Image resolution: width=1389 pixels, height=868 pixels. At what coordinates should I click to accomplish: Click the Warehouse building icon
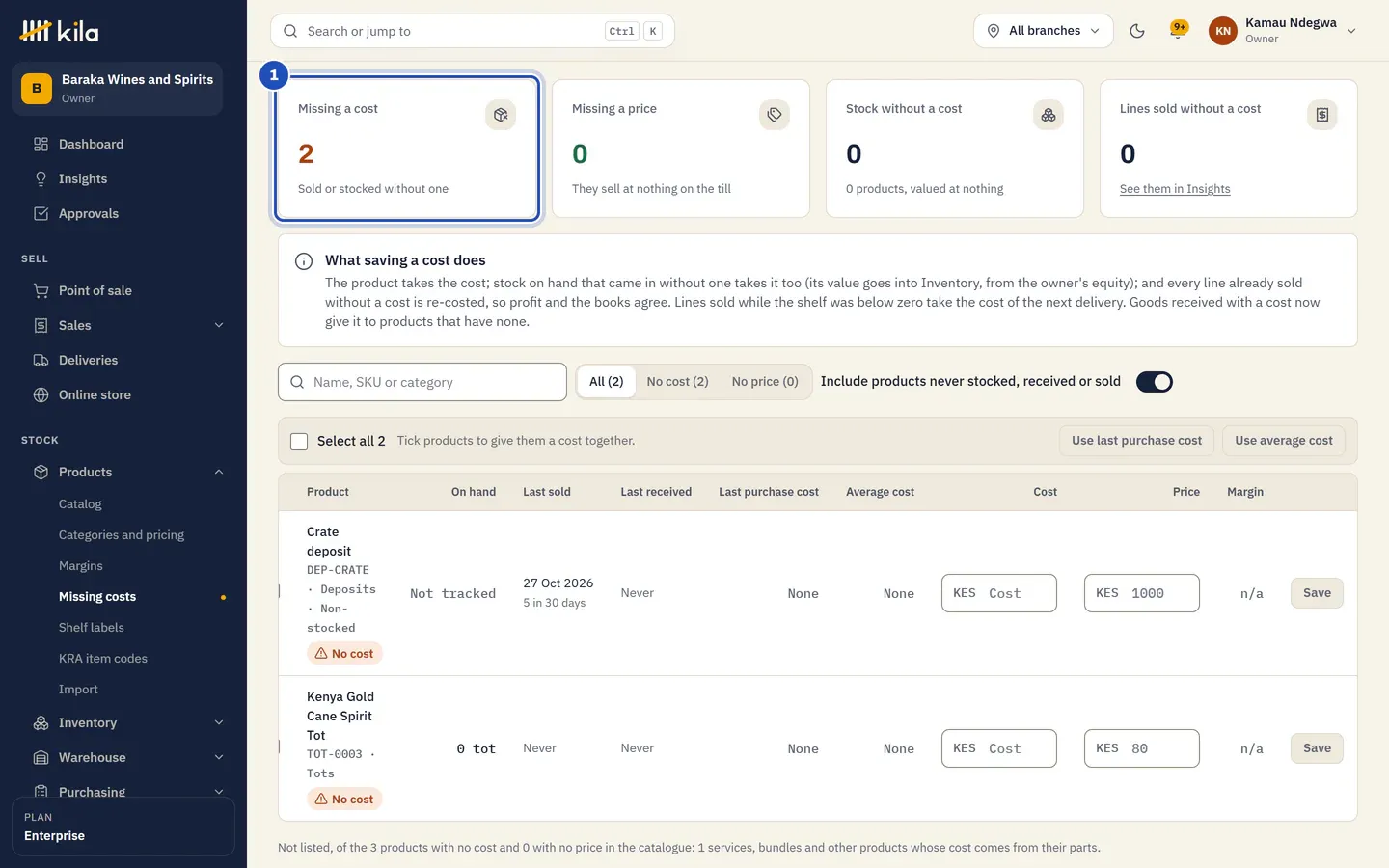coord(41,757)
